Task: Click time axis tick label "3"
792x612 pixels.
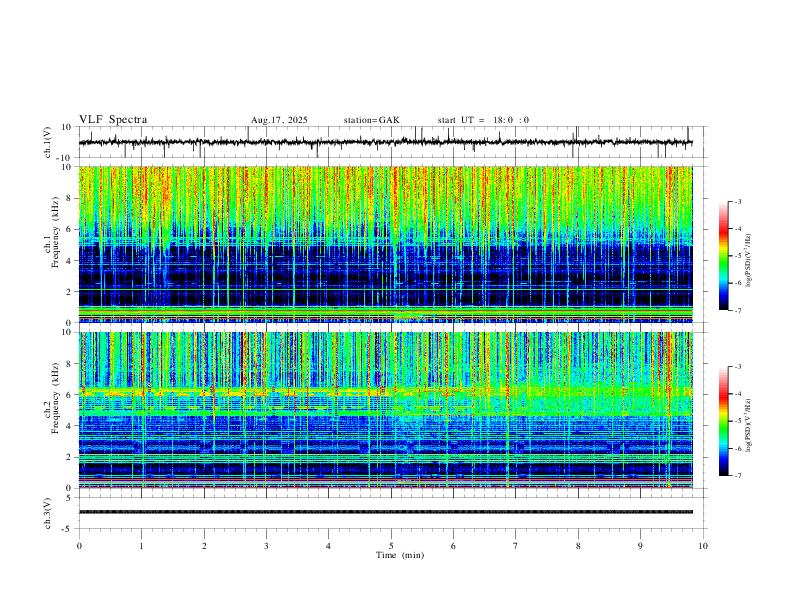Action: (x=266, y=546)
